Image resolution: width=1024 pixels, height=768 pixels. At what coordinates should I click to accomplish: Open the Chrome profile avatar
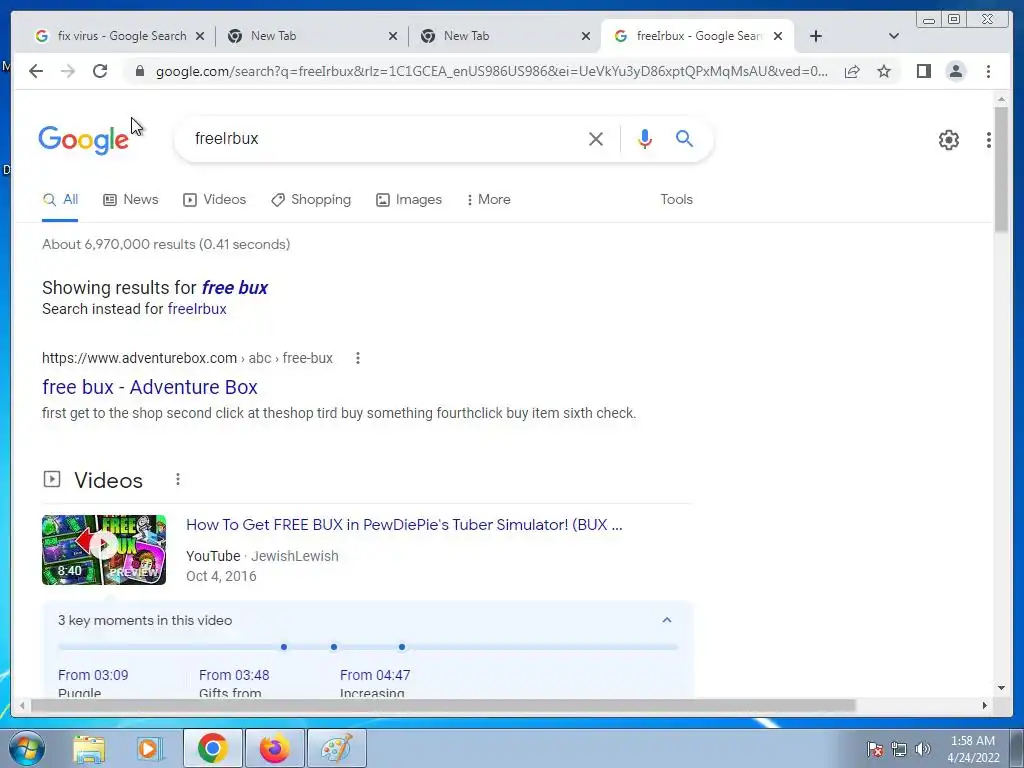pyautogui.click(x=955, y=71)
